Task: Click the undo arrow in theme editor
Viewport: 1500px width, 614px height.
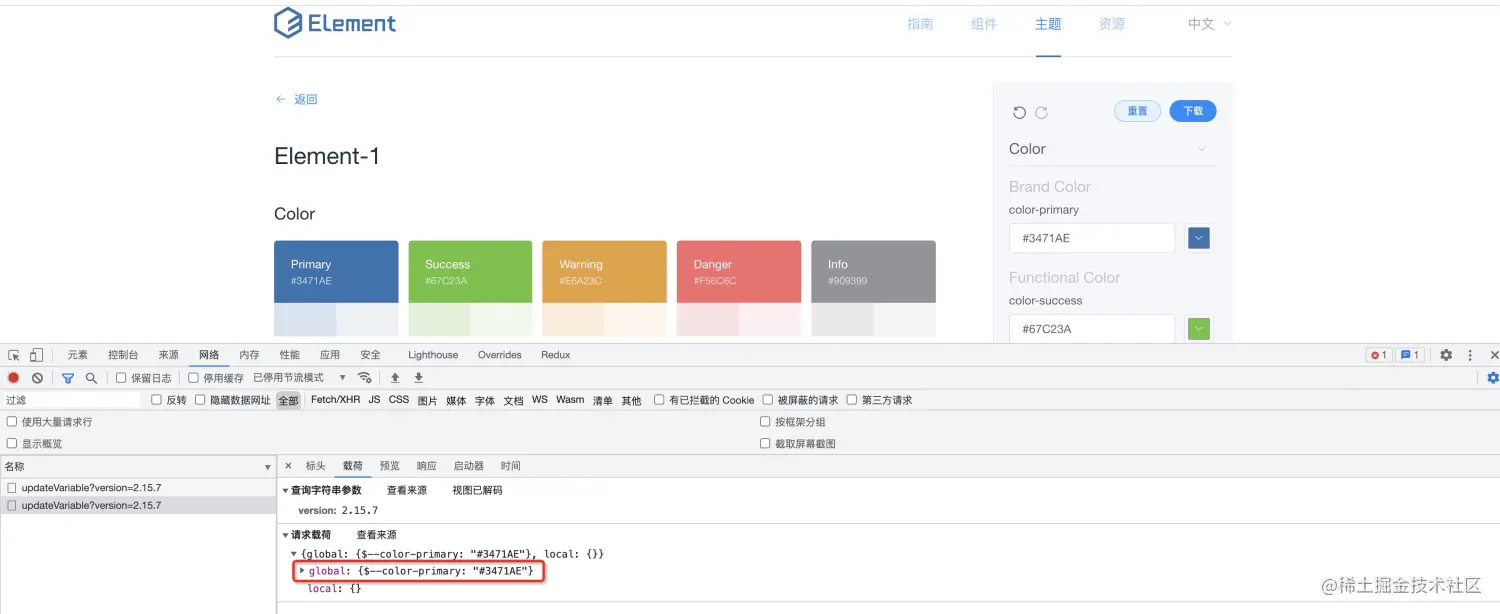Action: point(1019,113)
